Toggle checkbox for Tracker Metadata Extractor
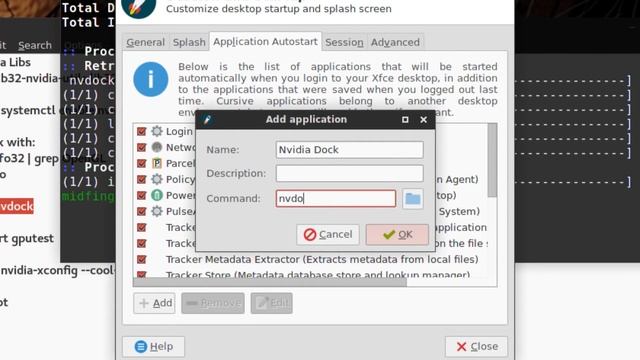The width and height of the screenshot is (640, 360). [x=142, y=259]
